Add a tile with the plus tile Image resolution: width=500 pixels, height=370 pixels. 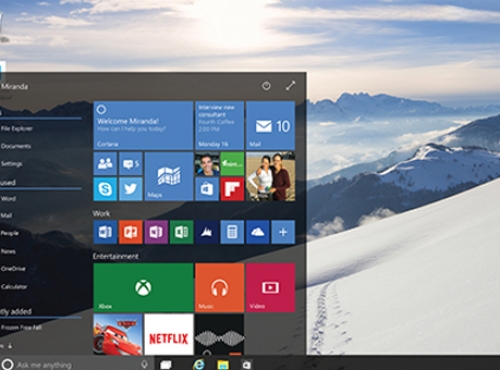pyautogui.click(x=283, y=232)
